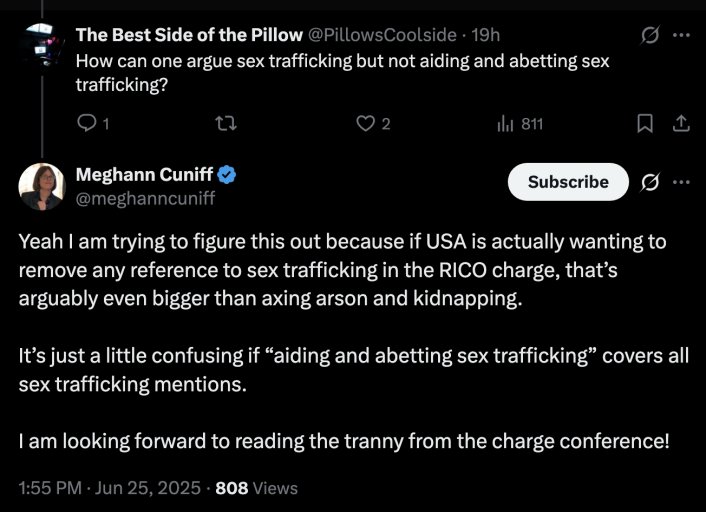The width and height of the screenshot is (706, 512).
Task: Click the 19h timestamp on the reply
Action: (x=485, y=35)
